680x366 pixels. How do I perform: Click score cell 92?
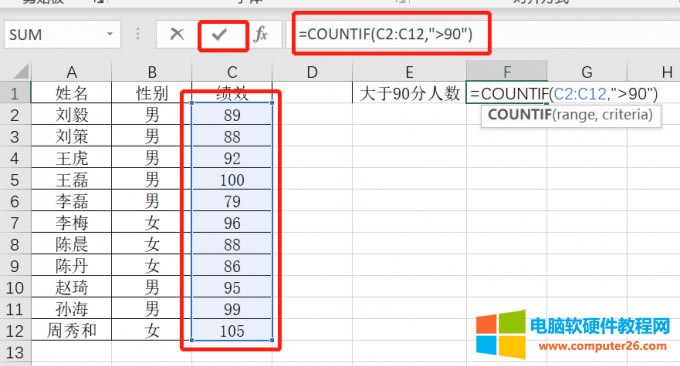tap(232, 158)
